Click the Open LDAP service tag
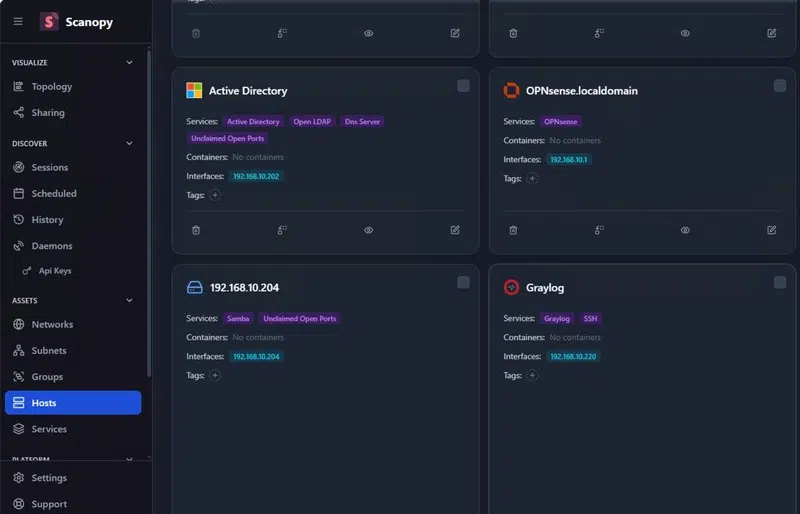Screen dimensions: 800x514 (312, 121)
